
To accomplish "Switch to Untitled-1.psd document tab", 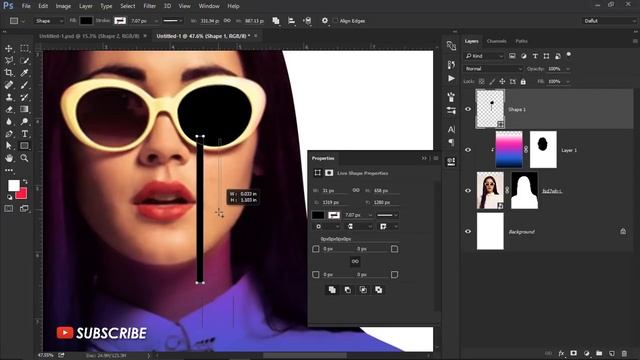I will click(89, 36).
